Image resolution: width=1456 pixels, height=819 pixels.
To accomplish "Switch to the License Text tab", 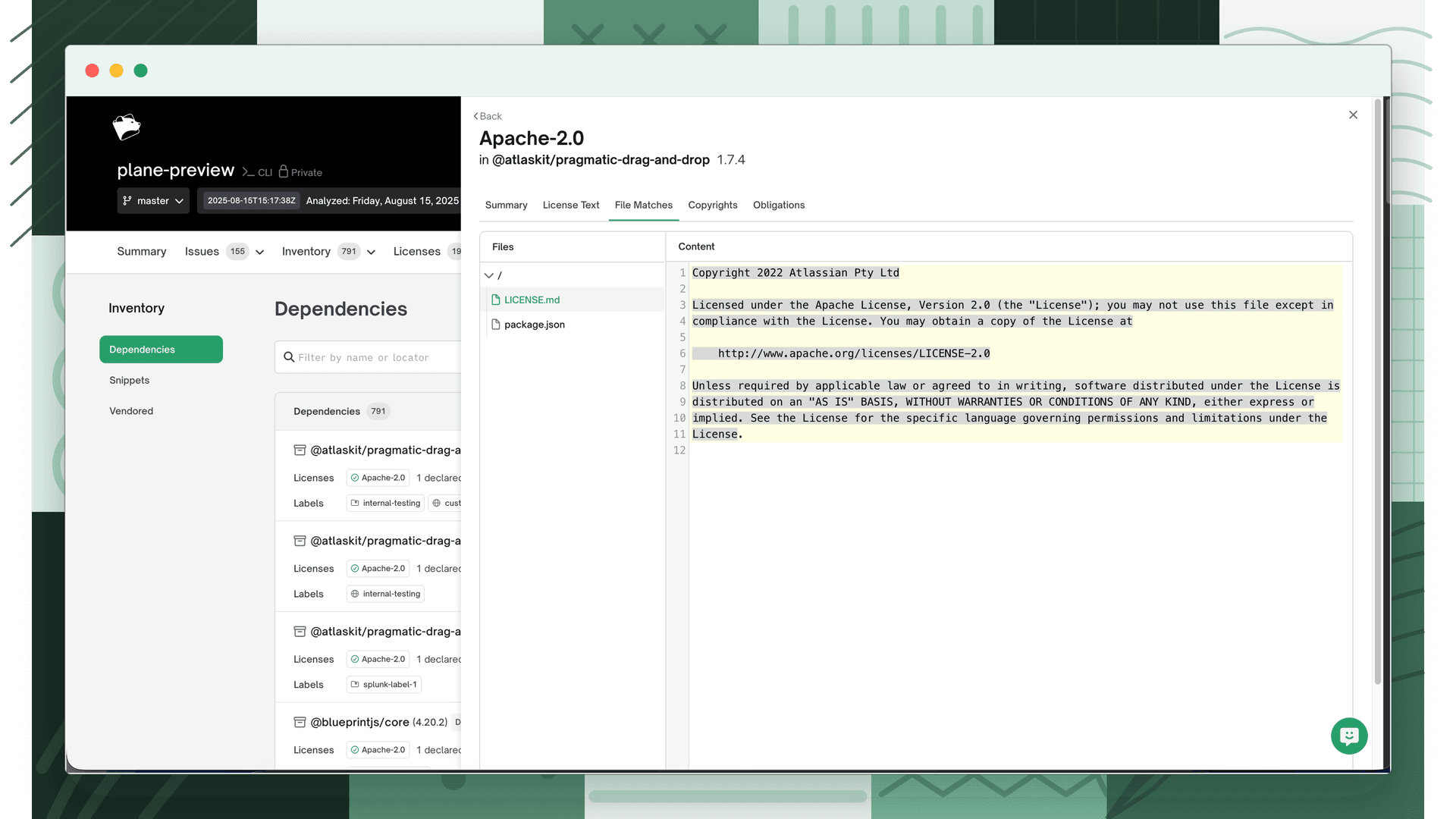I will [x=571, y=205].
